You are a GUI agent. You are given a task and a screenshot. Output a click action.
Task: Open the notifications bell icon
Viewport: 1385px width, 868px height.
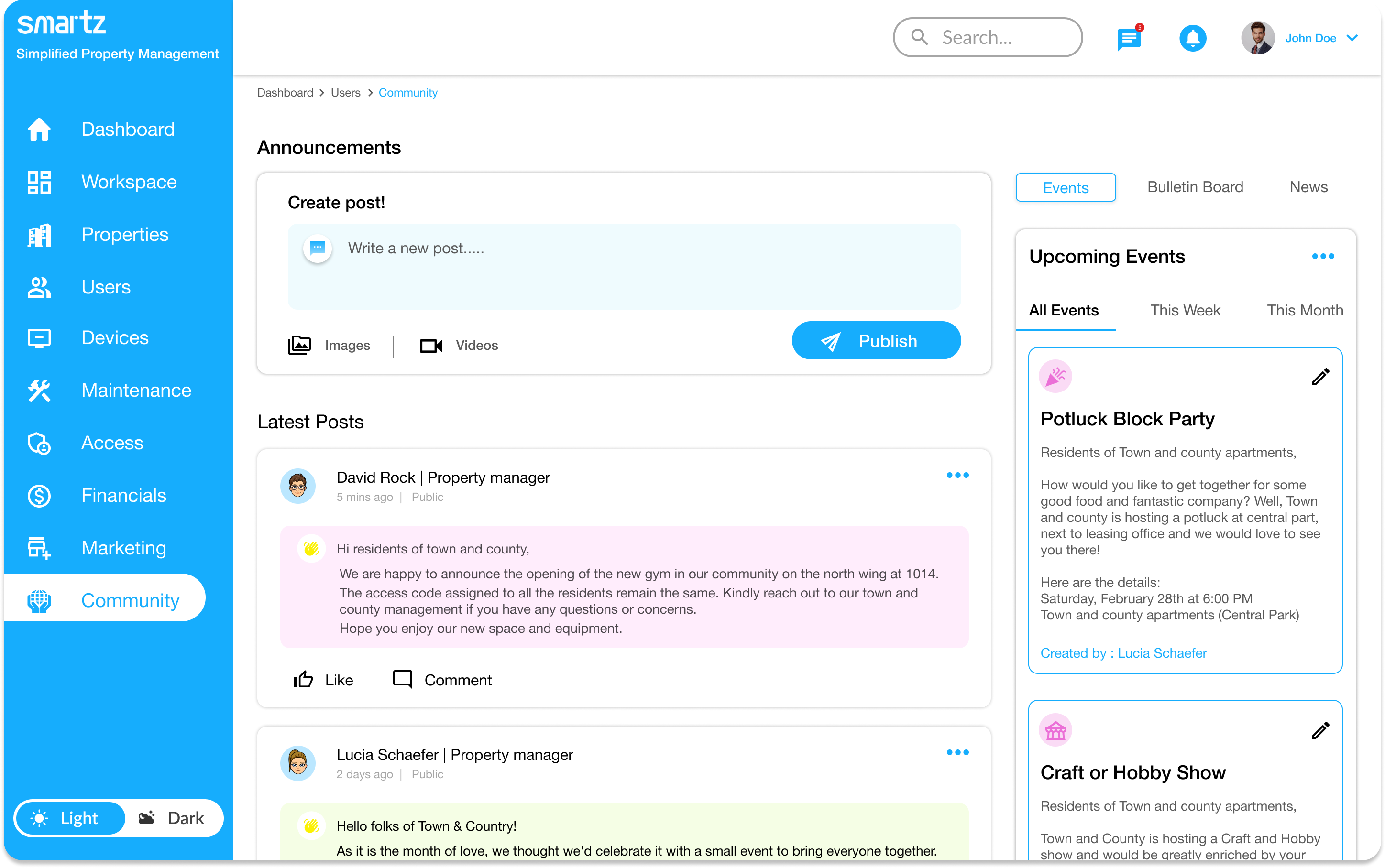coord(1193,38)
